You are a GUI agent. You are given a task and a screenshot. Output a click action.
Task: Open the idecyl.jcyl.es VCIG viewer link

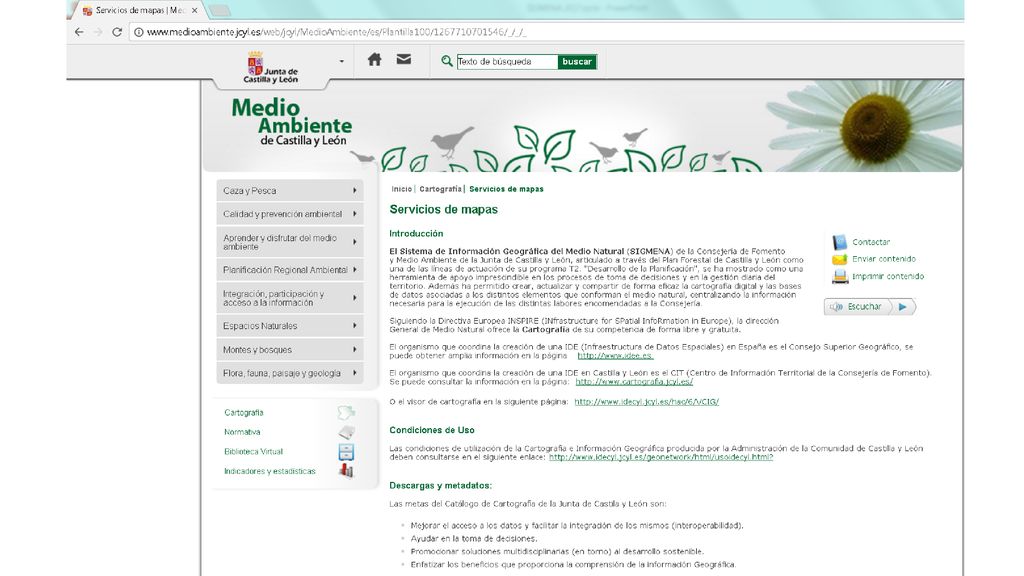pos(647,402)
